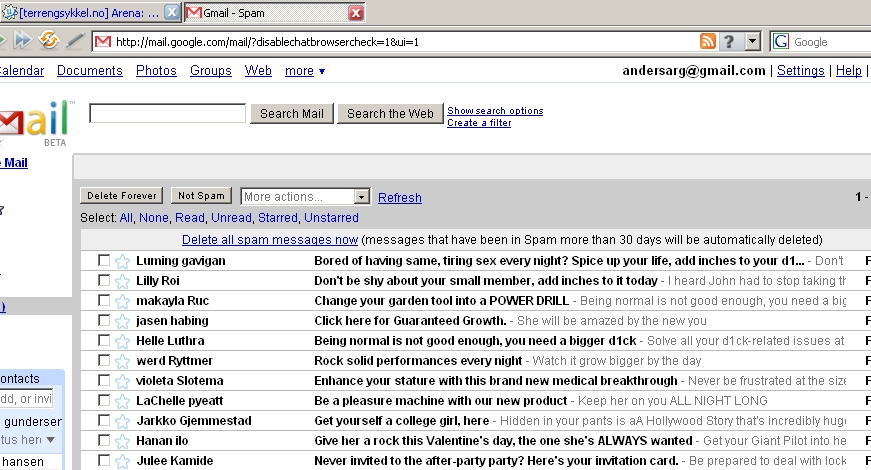The image size is (871, 470).
Task: Open the Documents link
Action: tap(90, 71)
